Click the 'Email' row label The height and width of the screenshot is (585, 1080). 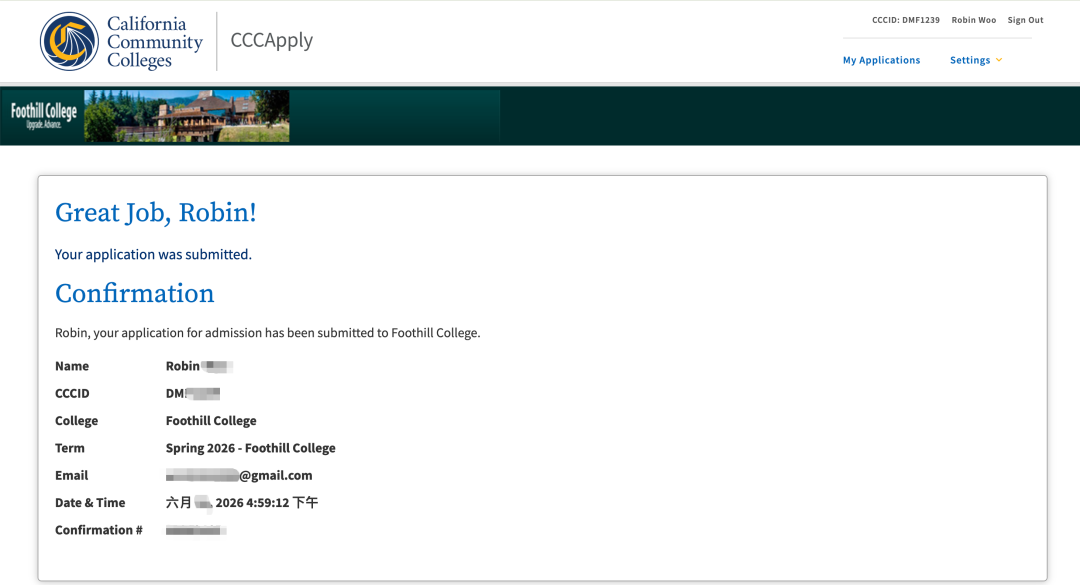(x=72, y=475)
